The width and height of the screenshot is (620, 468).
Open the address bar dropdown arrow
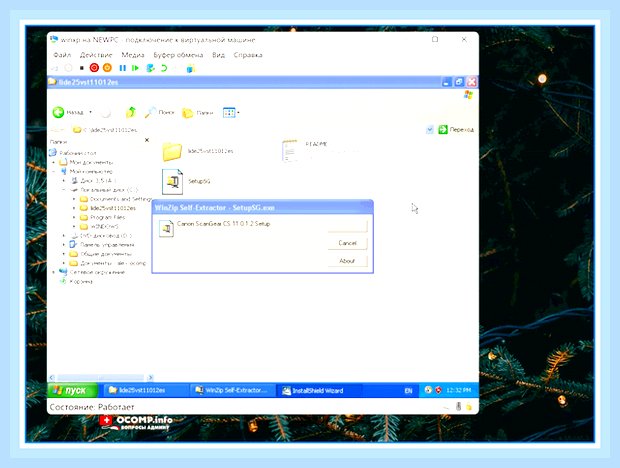tap(430, 130)
